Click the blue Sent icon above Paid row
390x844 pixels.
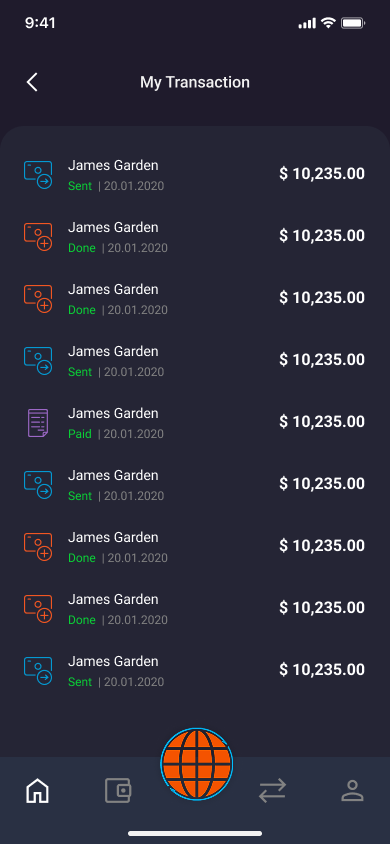pyautogui.click(x=38, y=360)
